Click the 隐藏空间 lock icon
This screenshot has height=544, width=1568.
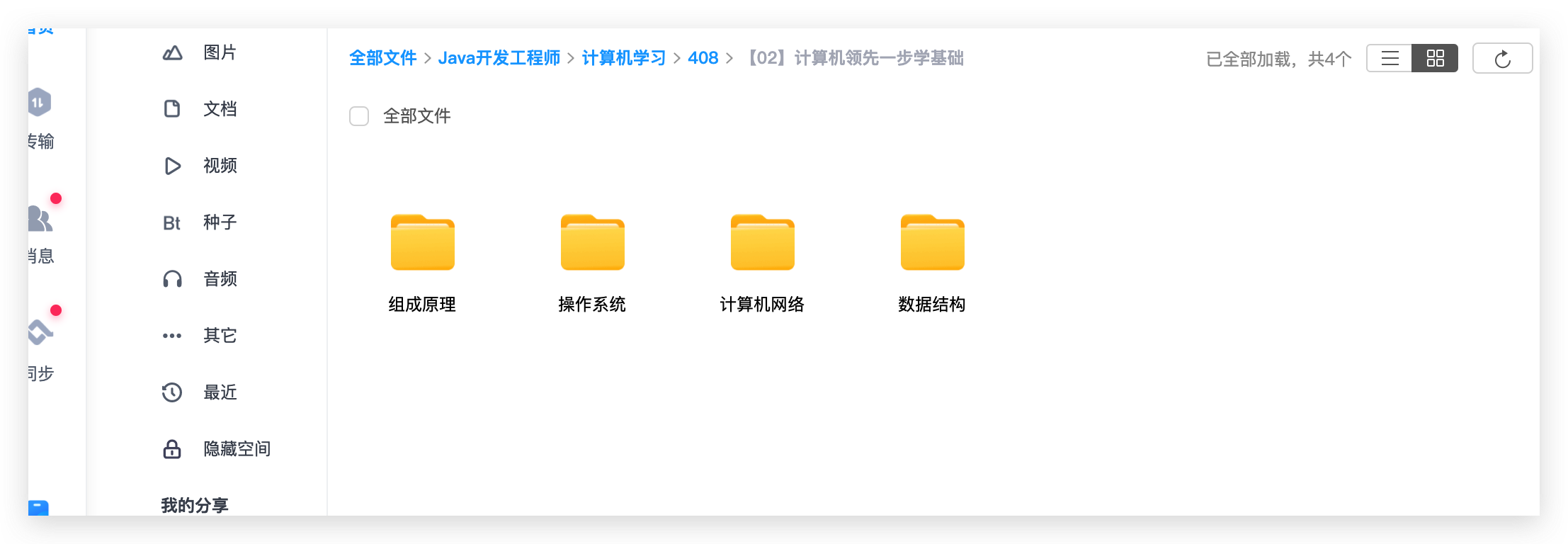(172, 449)
